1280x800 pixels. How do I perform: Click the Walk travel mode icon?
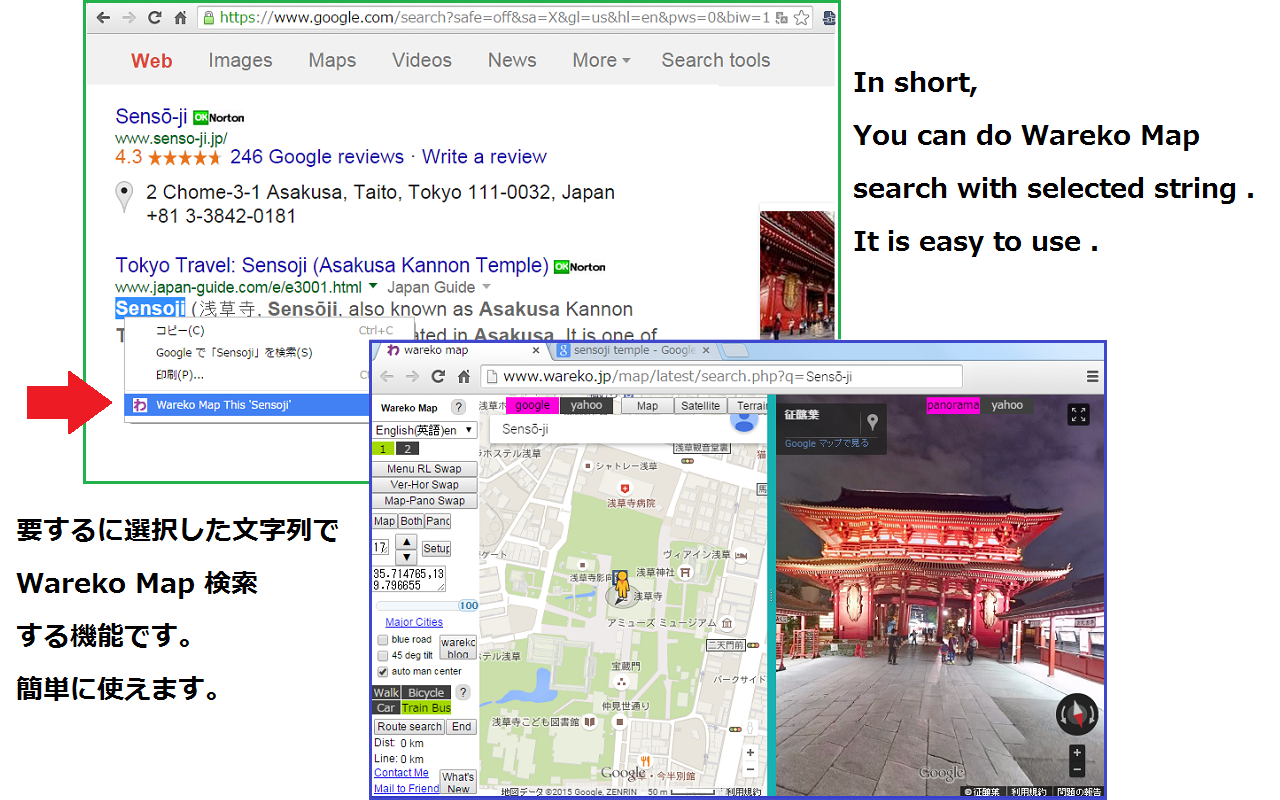coord(386,692)
